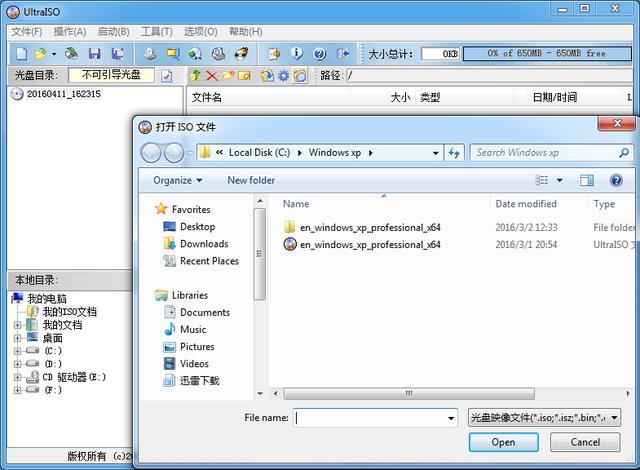Screen dimensions: 640x470
Task: Open the File name history dropdown arrow
Action: pos(451,418)
